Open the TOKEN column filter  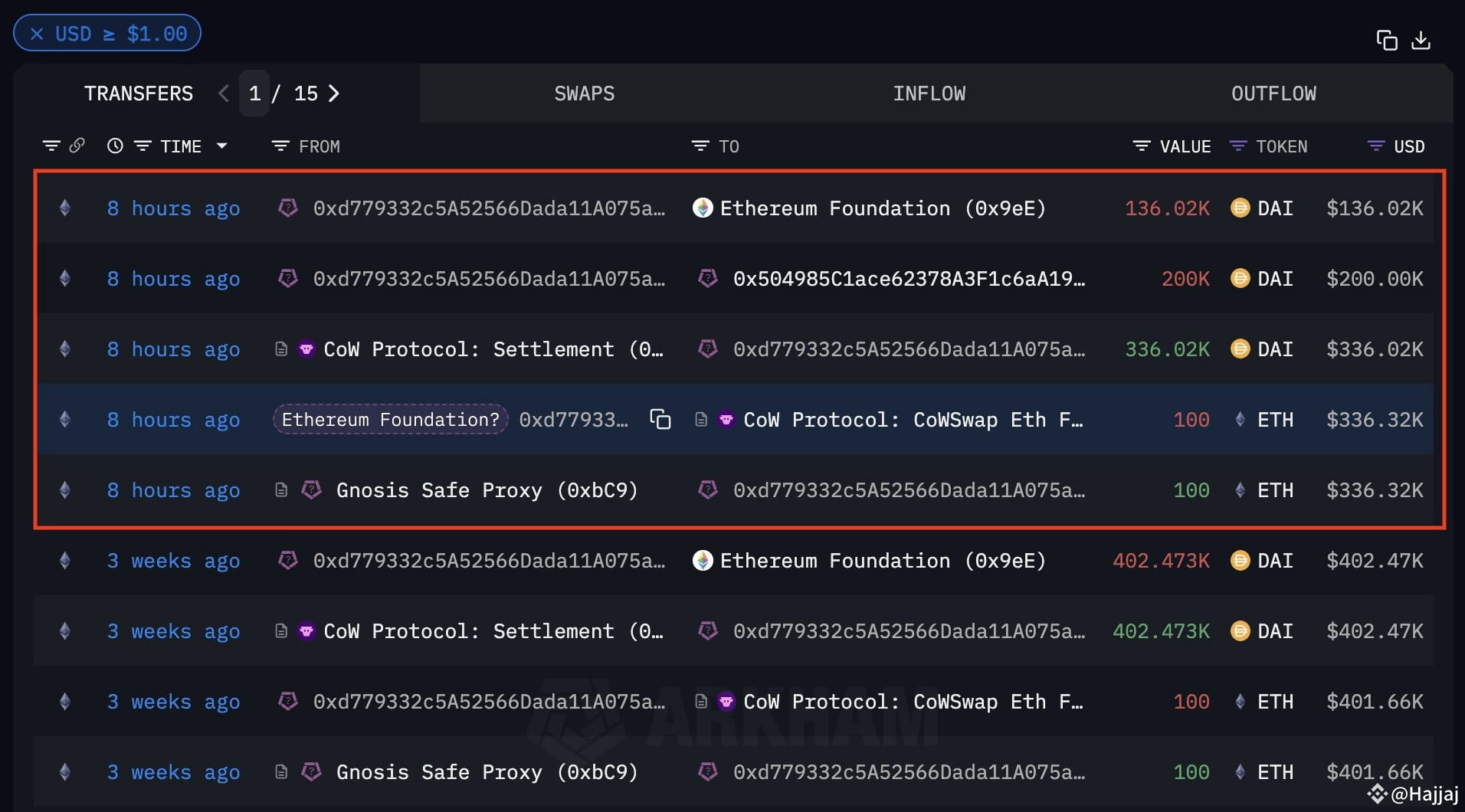tap(1238, 146)
